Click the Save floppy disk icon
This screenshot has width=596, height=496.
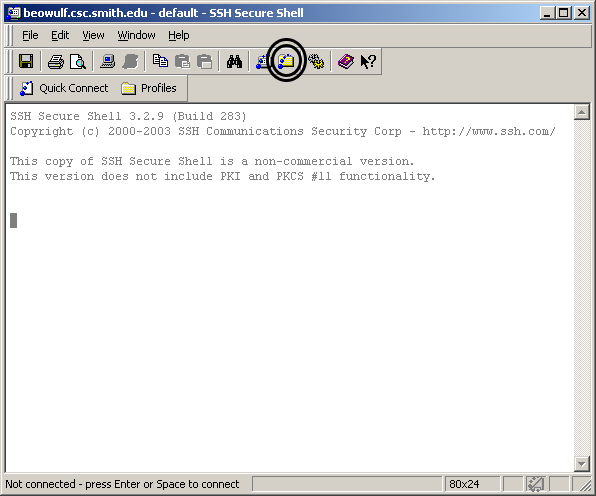[26, 61]
